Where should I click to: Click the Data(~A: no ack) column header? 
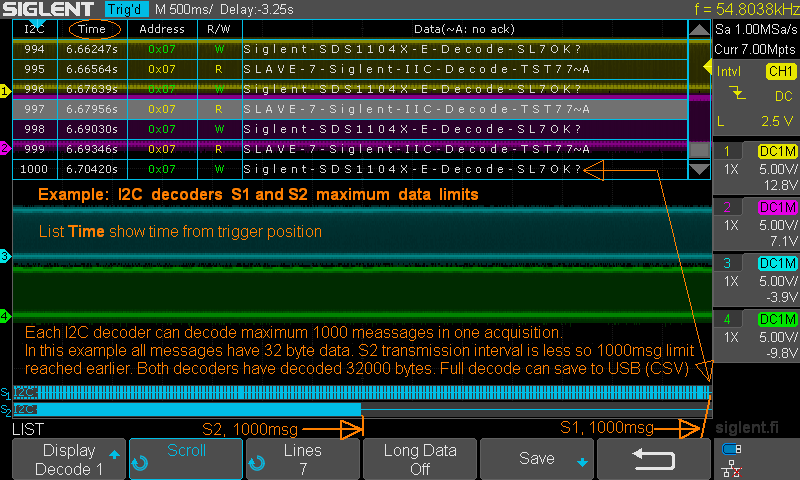click(465, 29)
